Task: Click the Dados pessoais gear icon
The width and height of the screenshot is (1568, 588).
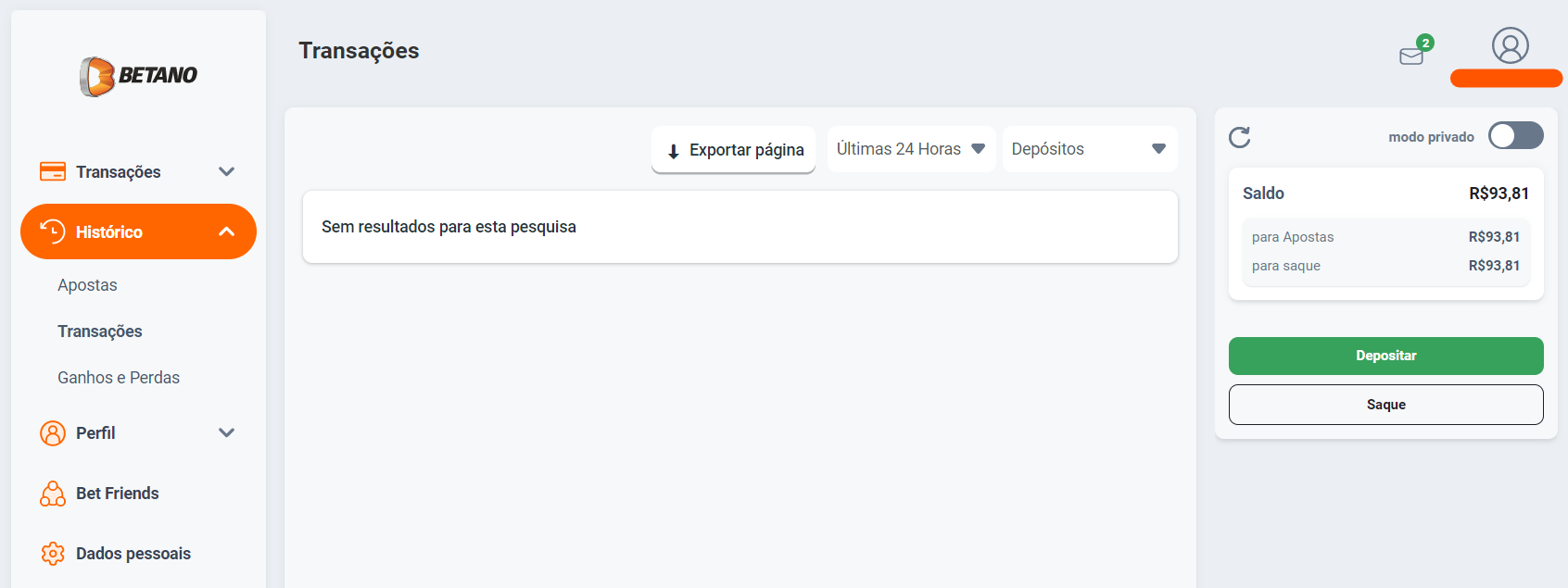Action: tap(53, 554)
